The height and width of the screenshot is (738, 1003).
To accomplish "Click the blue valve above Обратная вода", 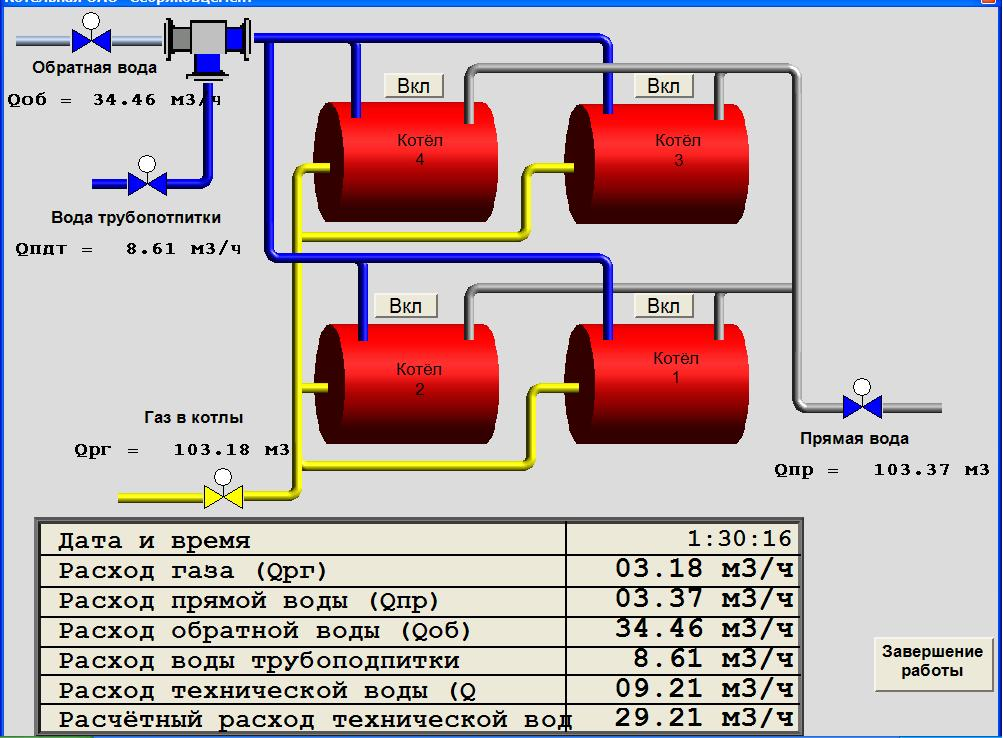I will [91, 40].
